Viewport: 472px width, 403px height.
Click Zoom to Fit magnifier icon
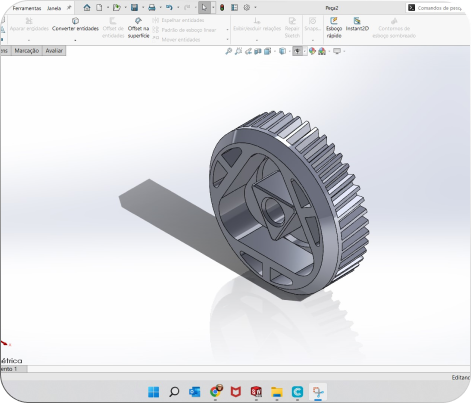(228, 51)
